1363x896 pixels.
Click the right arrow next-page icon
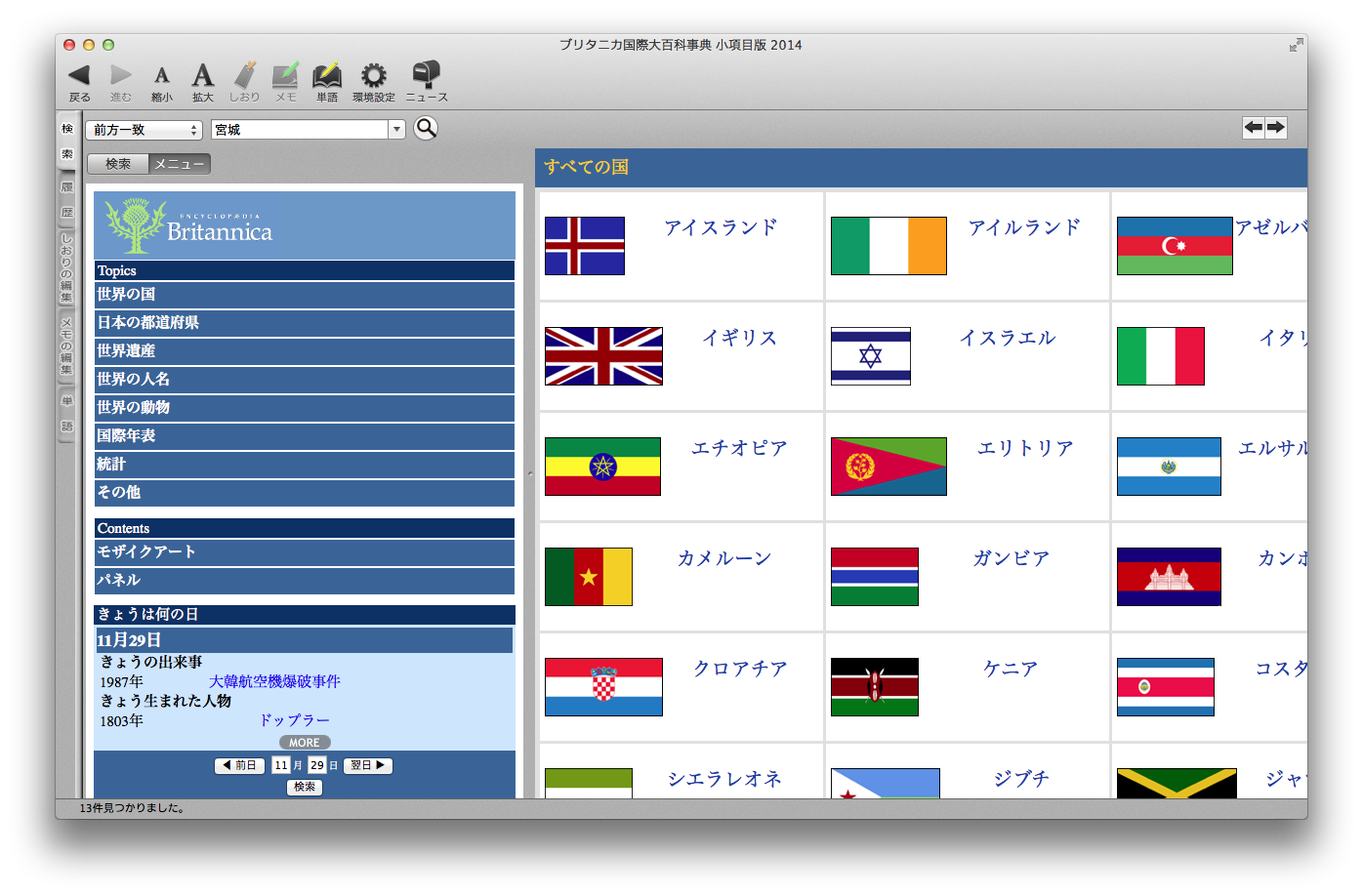pyautogui.click(x=1276, y=128)
